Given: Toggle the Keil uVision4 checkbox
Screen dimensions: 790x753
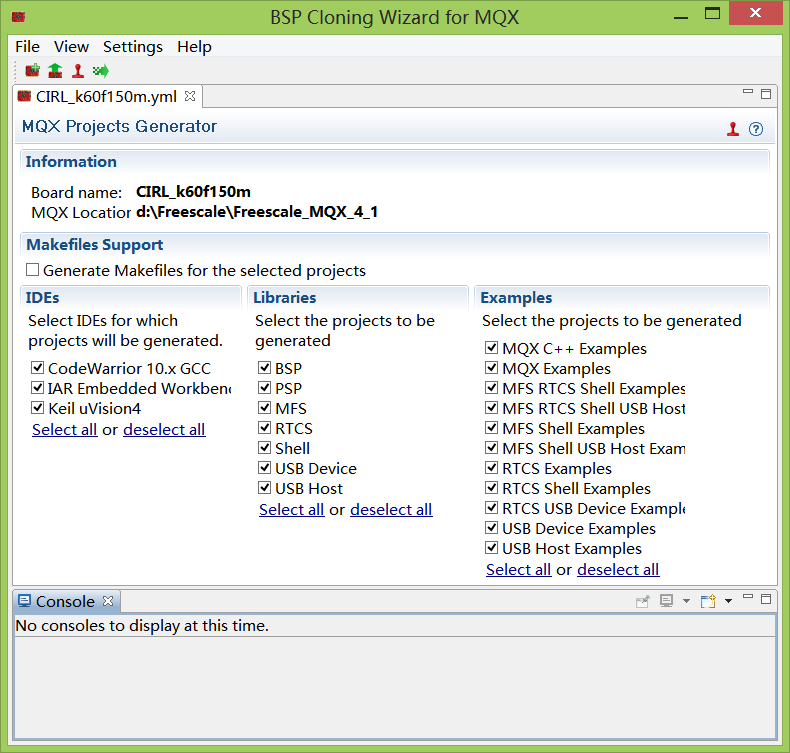Looking at the screenshot, I should coord(37,407).
